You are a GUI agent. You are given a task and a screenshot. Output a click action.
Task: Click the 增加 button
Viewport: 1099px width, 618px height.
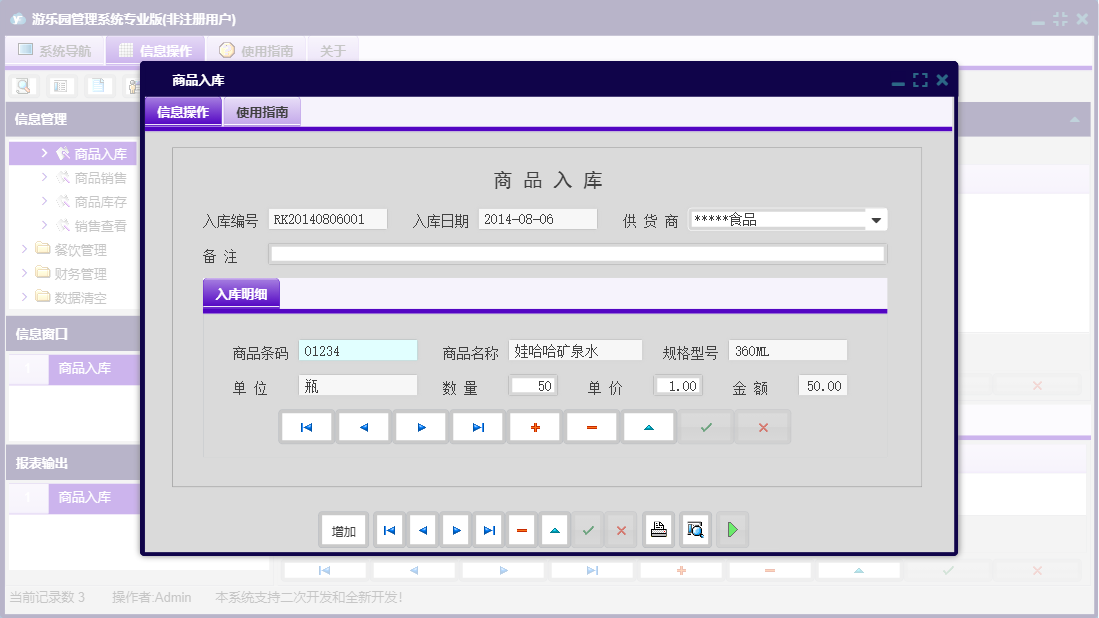(344, 530)
